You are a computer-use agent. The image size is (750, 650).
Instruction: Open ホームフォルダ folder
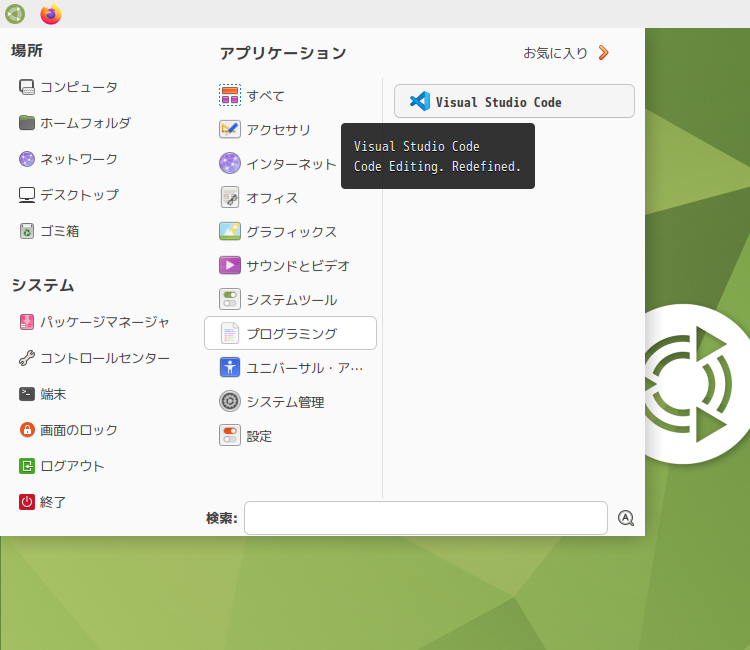75,123
